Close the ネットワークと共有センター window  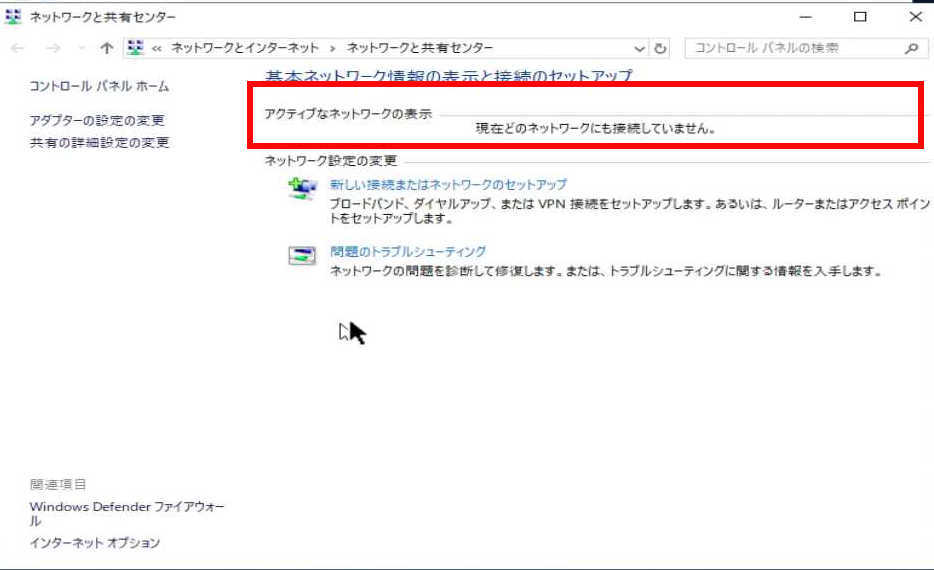click(x=916, y=17)
